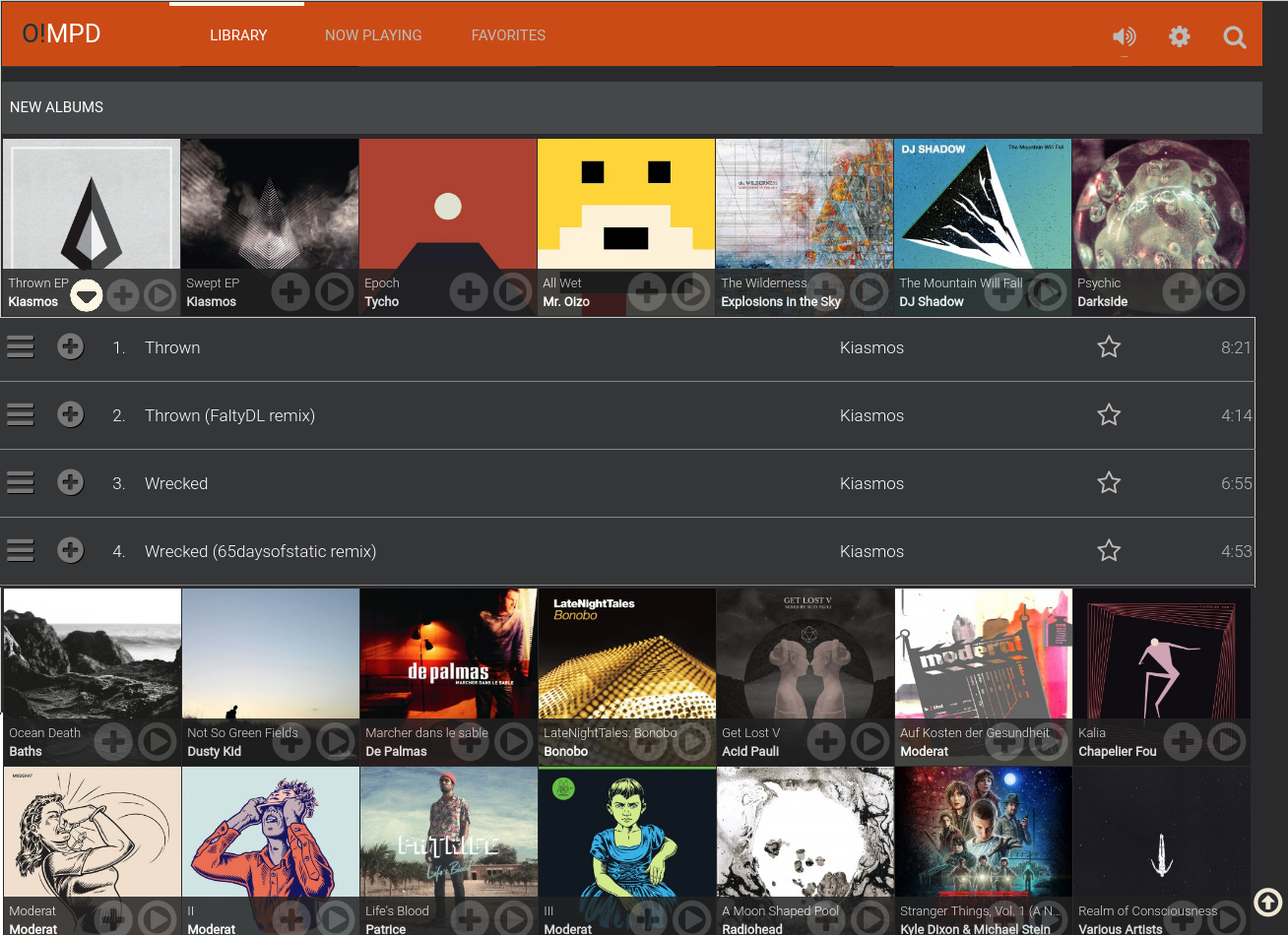Image resolution: width=1288 pixels, height=935 pixels.
Task: Play the Swept EP album
Action: 335,292
